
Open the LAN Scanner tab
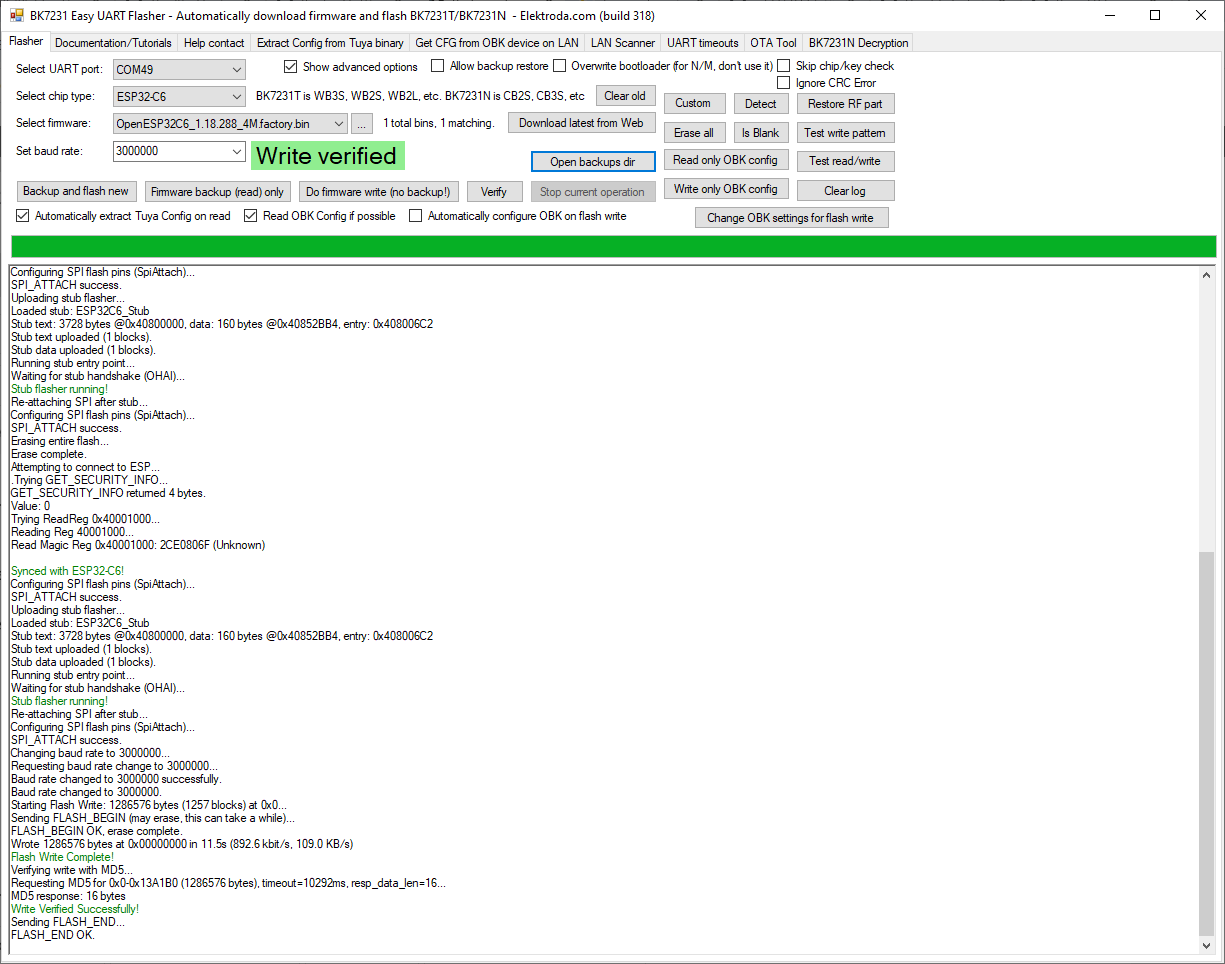tap(623, 43)
